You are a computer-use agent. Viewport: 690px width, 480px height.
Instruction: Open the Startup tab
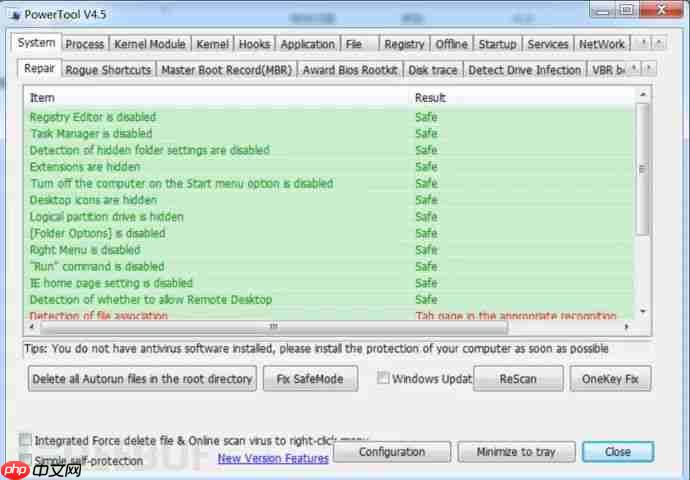[x=497, y=44]
